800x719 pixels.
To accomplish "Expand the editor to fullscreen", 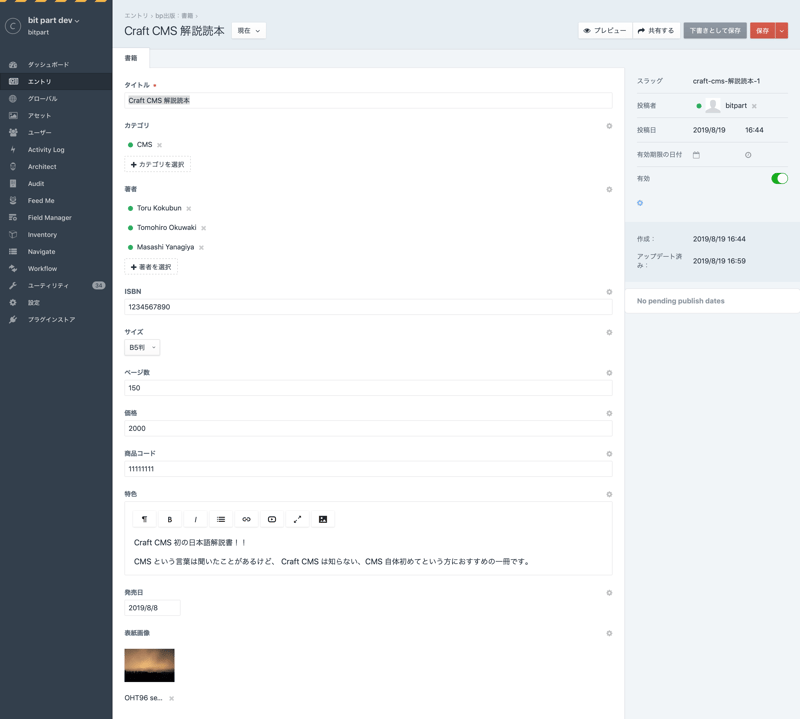I will [x=297, y=519].
